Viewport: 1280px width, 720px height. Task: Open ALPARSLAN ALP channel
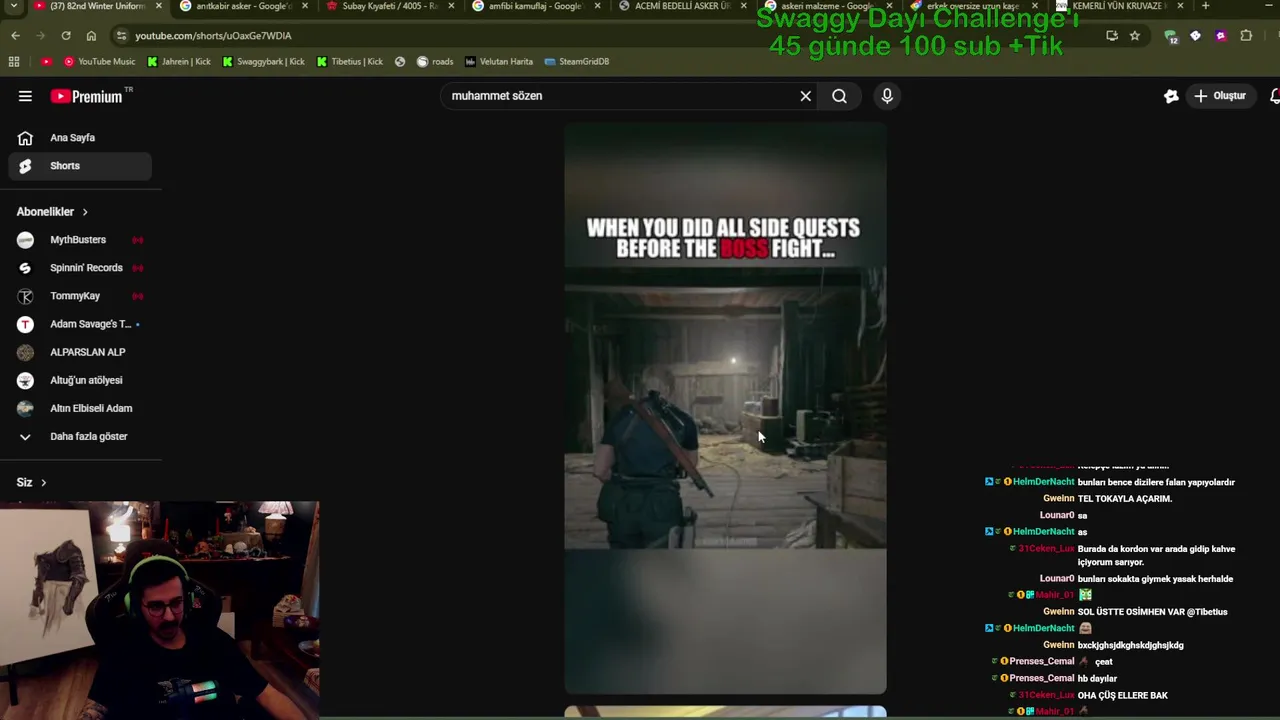click(x=80, y=352)
